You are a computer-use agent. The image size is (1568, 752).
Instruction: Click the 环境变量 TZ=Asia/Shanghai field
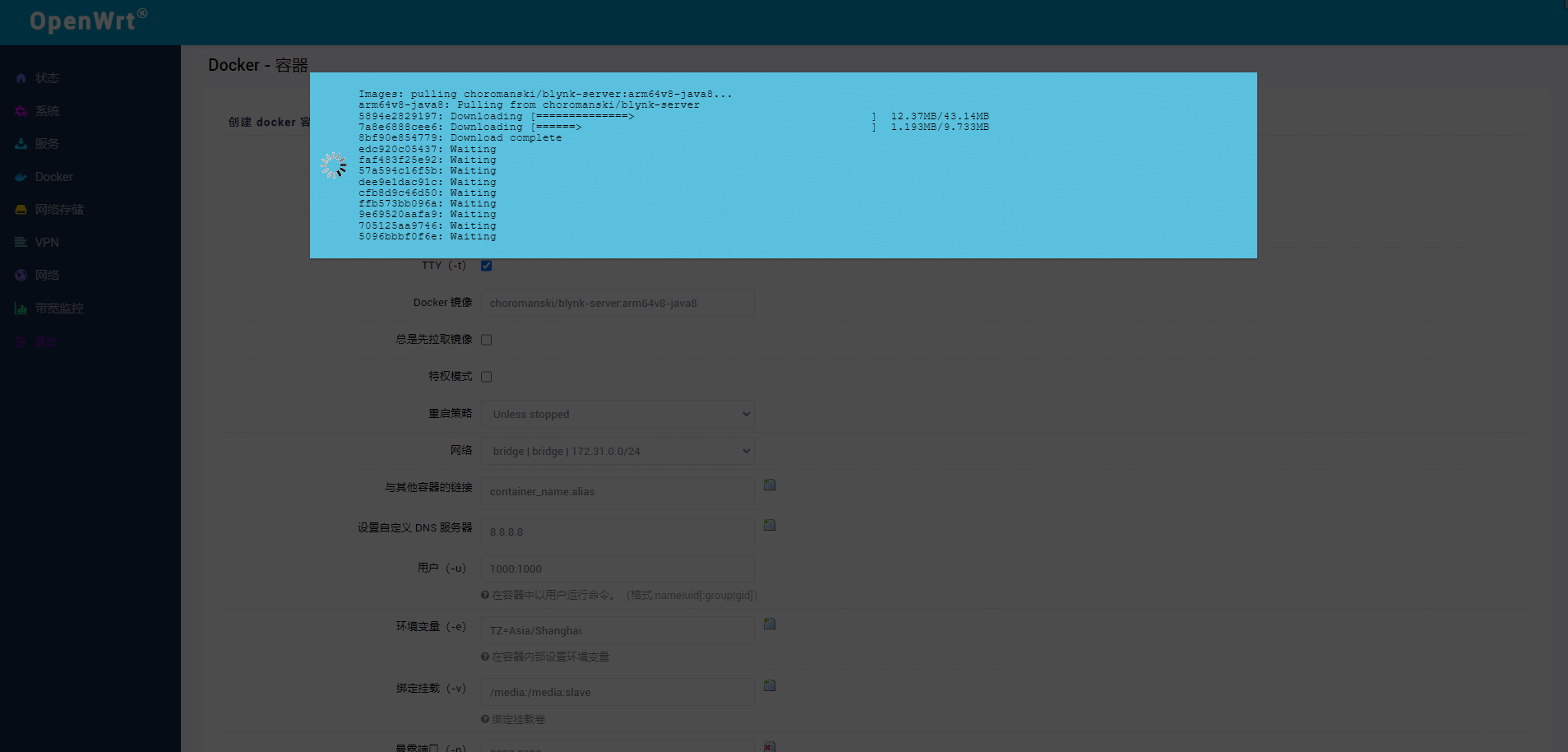point(617,630)
